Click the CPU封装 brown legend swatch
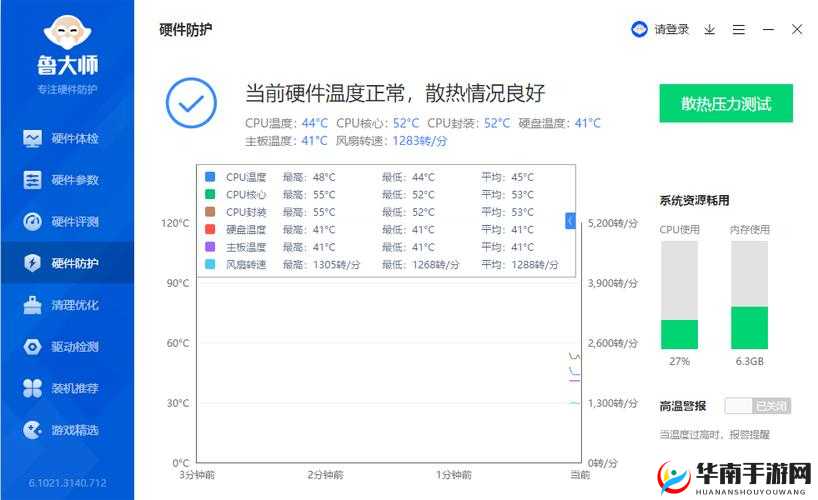The width and height of the screenshot is (818, 500). pyautogui.click(x=210, y=212)
